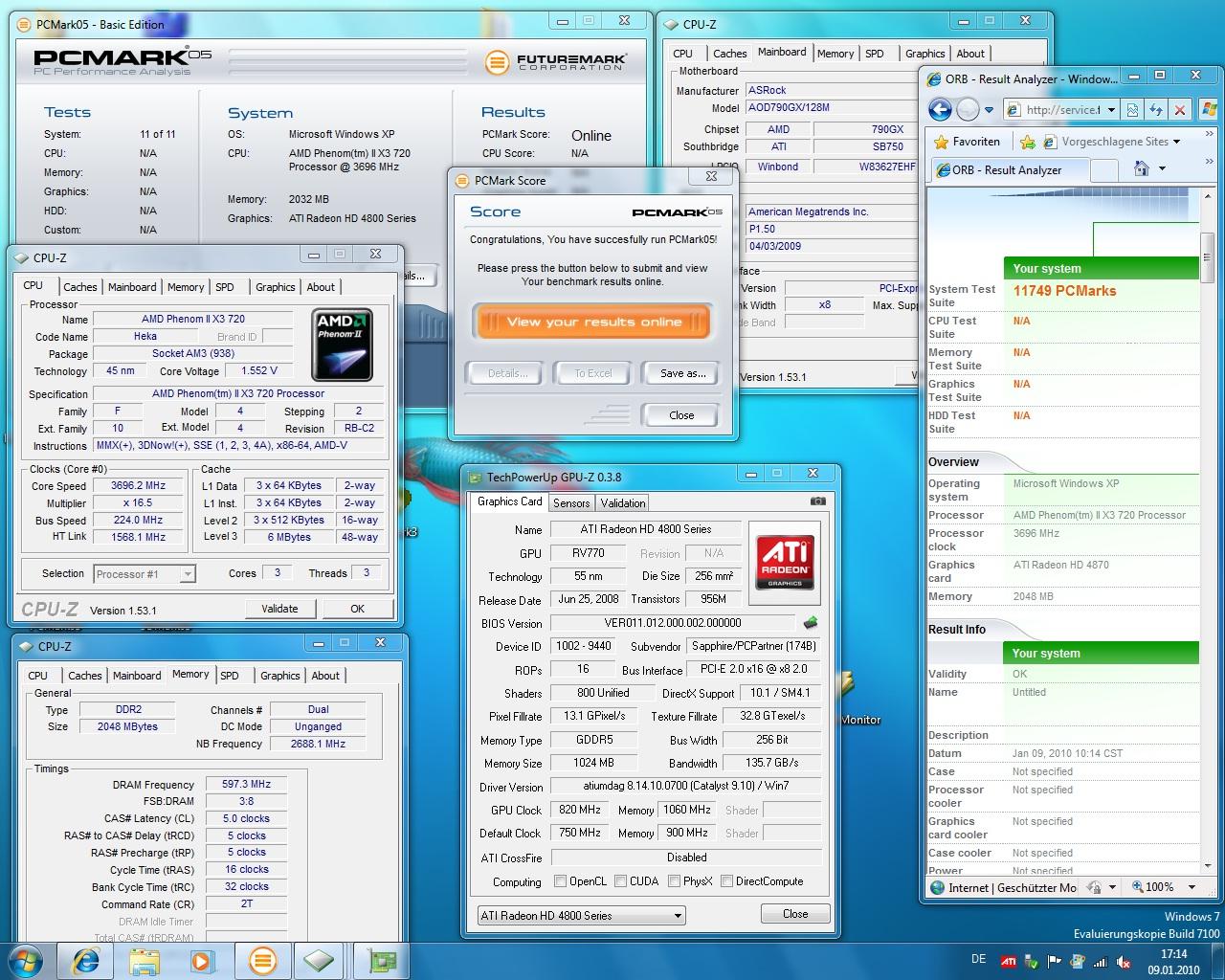Open the dropdown arrow beside the home icon
Viewport: 1225px width, 980px height.
[1162, 168]
